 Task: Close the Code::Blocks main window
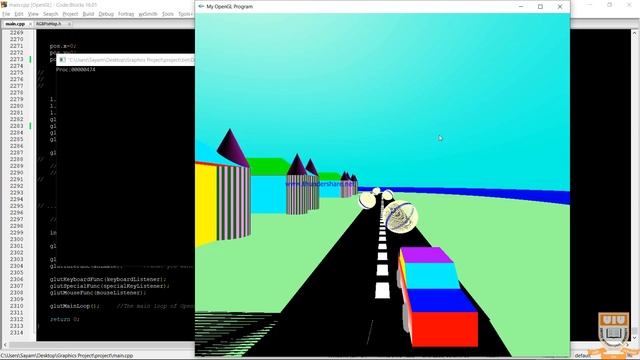[x=629, y=5]
